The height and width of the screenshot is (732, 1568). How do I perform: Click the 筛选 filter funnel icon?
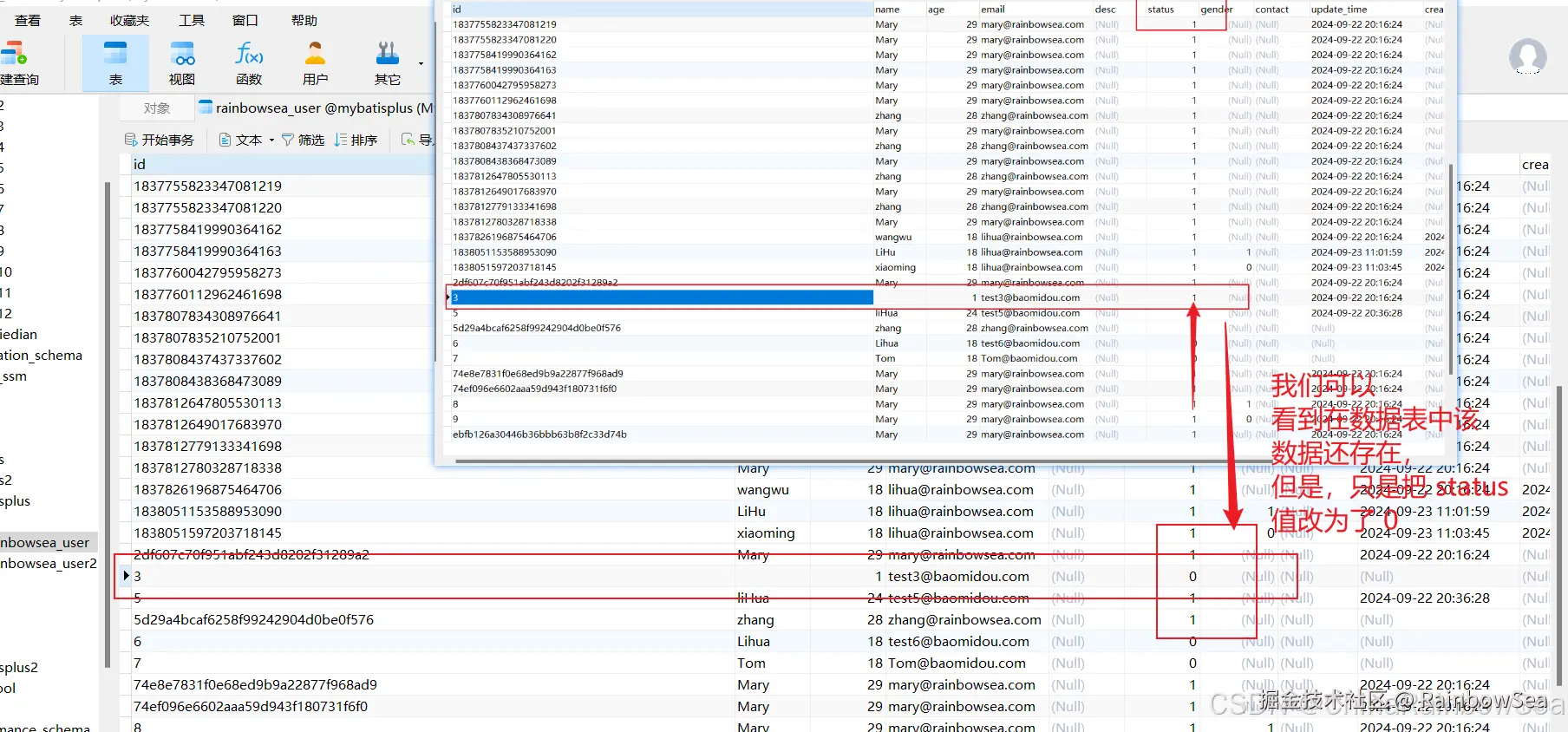[x=288, y=140]
